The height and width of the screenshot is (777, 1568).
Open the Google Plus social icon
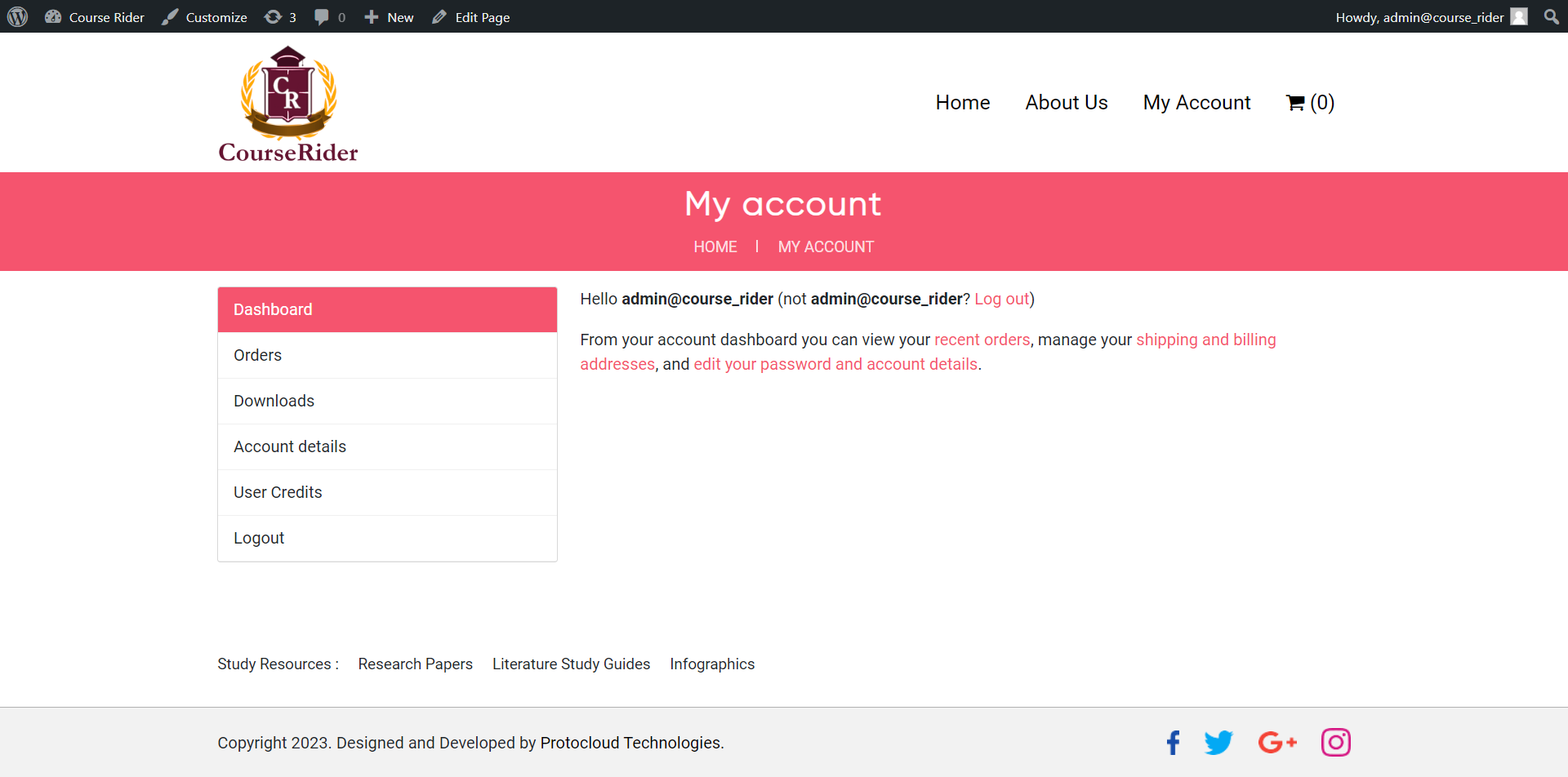pos(1278,743)
